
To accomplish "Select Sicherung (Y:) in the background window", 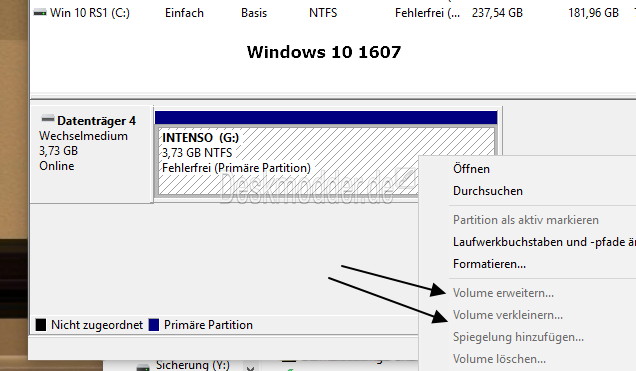I will (192, 365).
